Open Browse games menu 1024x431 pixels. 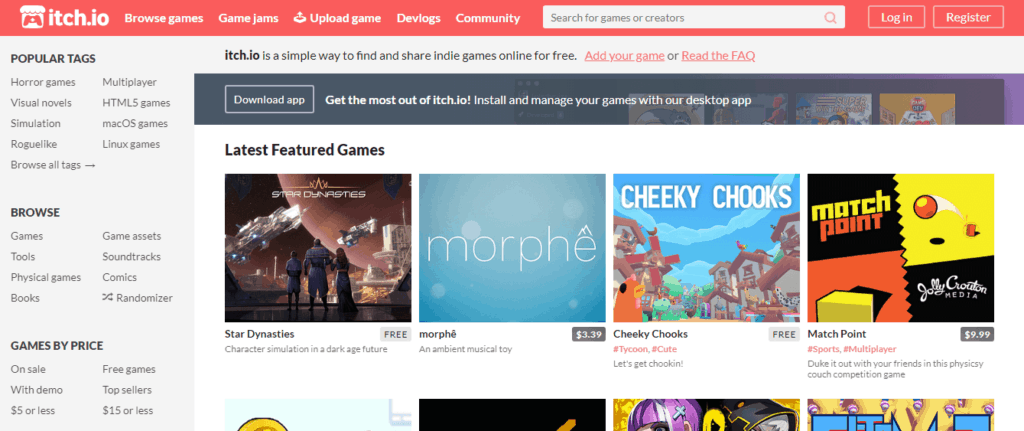pyautogui.click(x=164, y=18)
